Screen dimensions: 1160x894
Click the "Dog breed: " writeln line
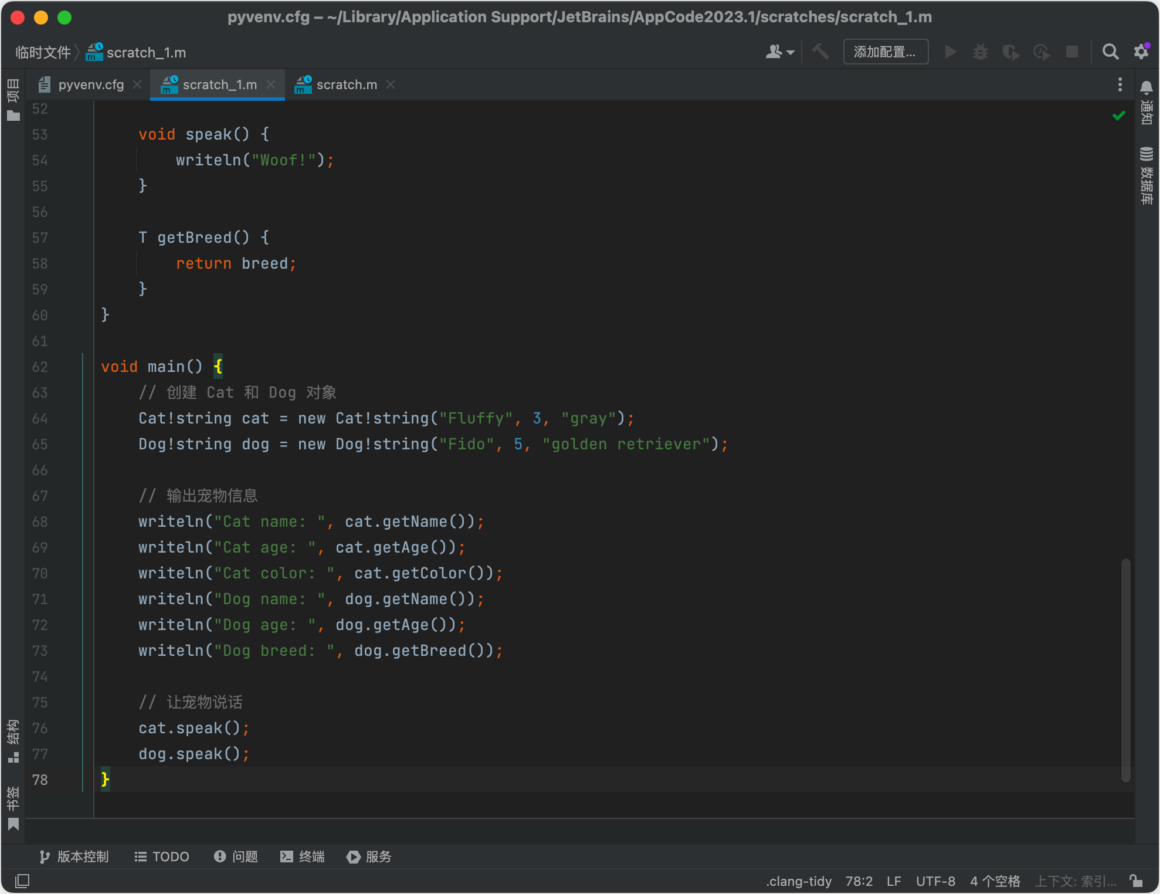[x=320, y=651]
